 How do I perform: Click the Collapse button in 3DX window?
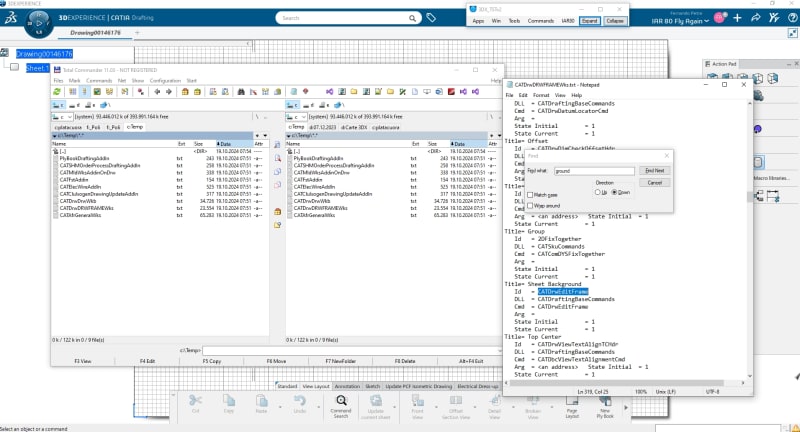[615, 21]
